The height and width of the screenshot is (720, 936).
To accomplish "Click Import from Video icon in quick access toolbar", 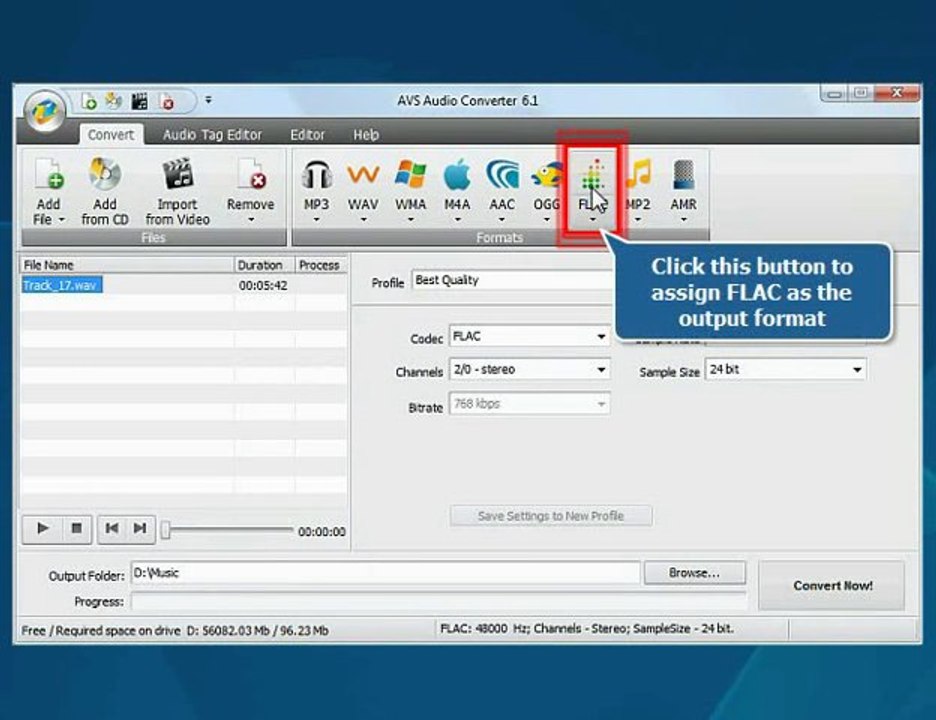I will click(140, 101).
